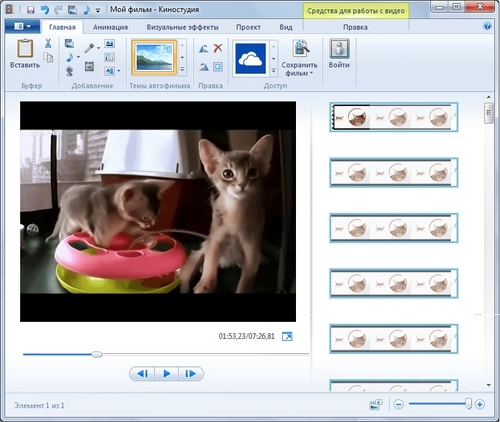This screenshot has height=422, width=500.
Task: Click quick access Add videos icon
Action: tap(72, 10)
